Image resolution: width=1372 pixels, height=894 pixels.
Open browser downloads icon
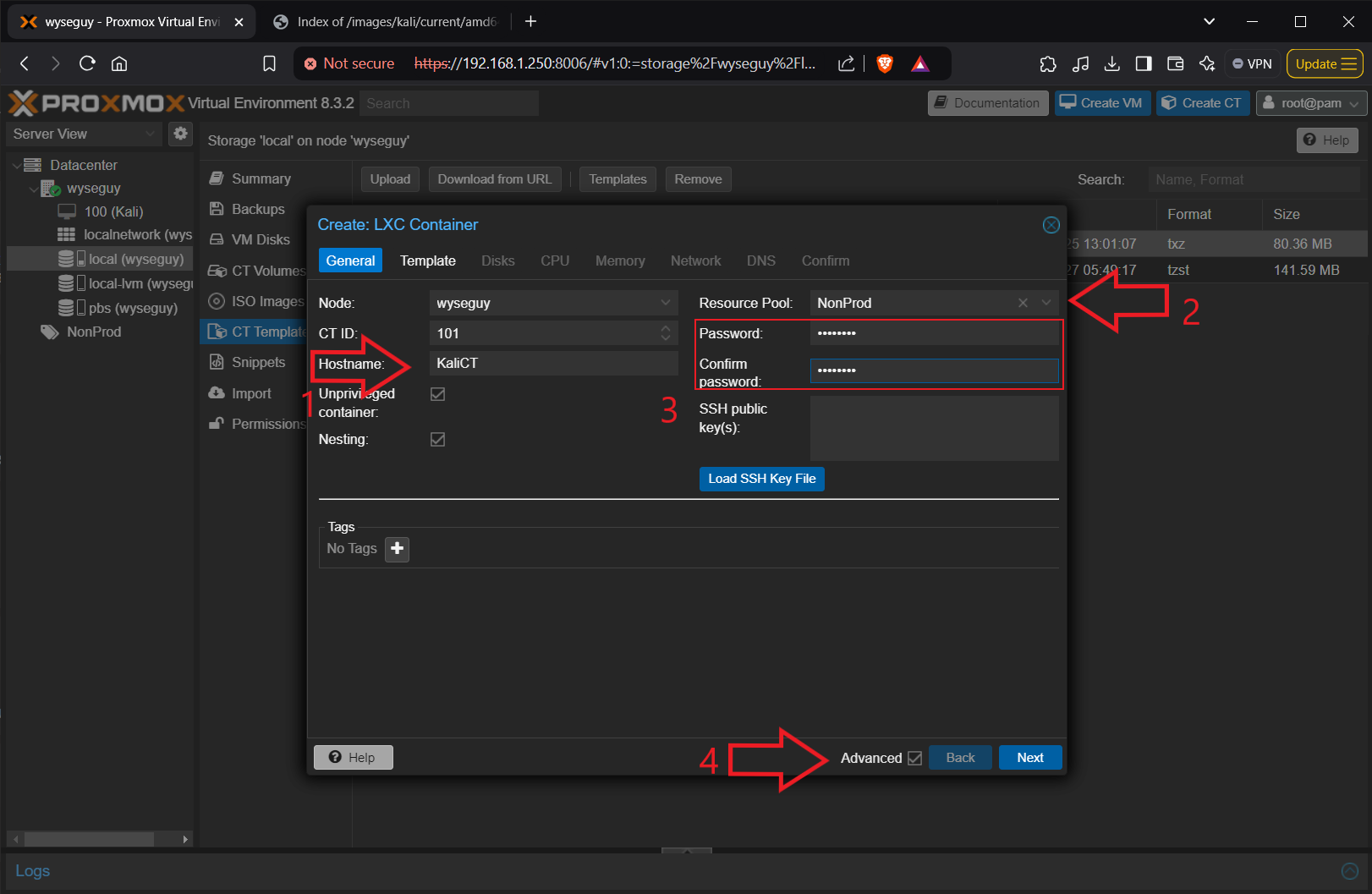click(1112, 63)
